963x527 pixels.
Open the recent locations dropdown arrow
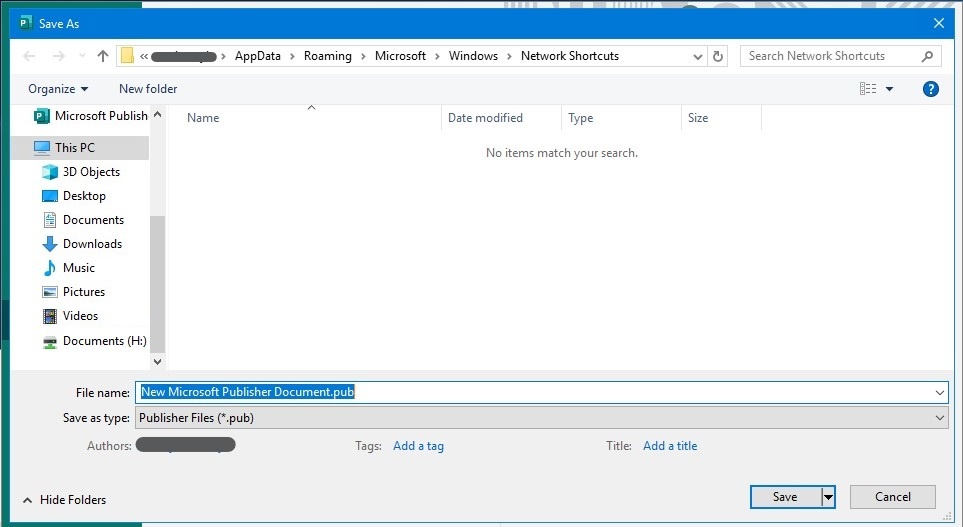coord(82,56)
